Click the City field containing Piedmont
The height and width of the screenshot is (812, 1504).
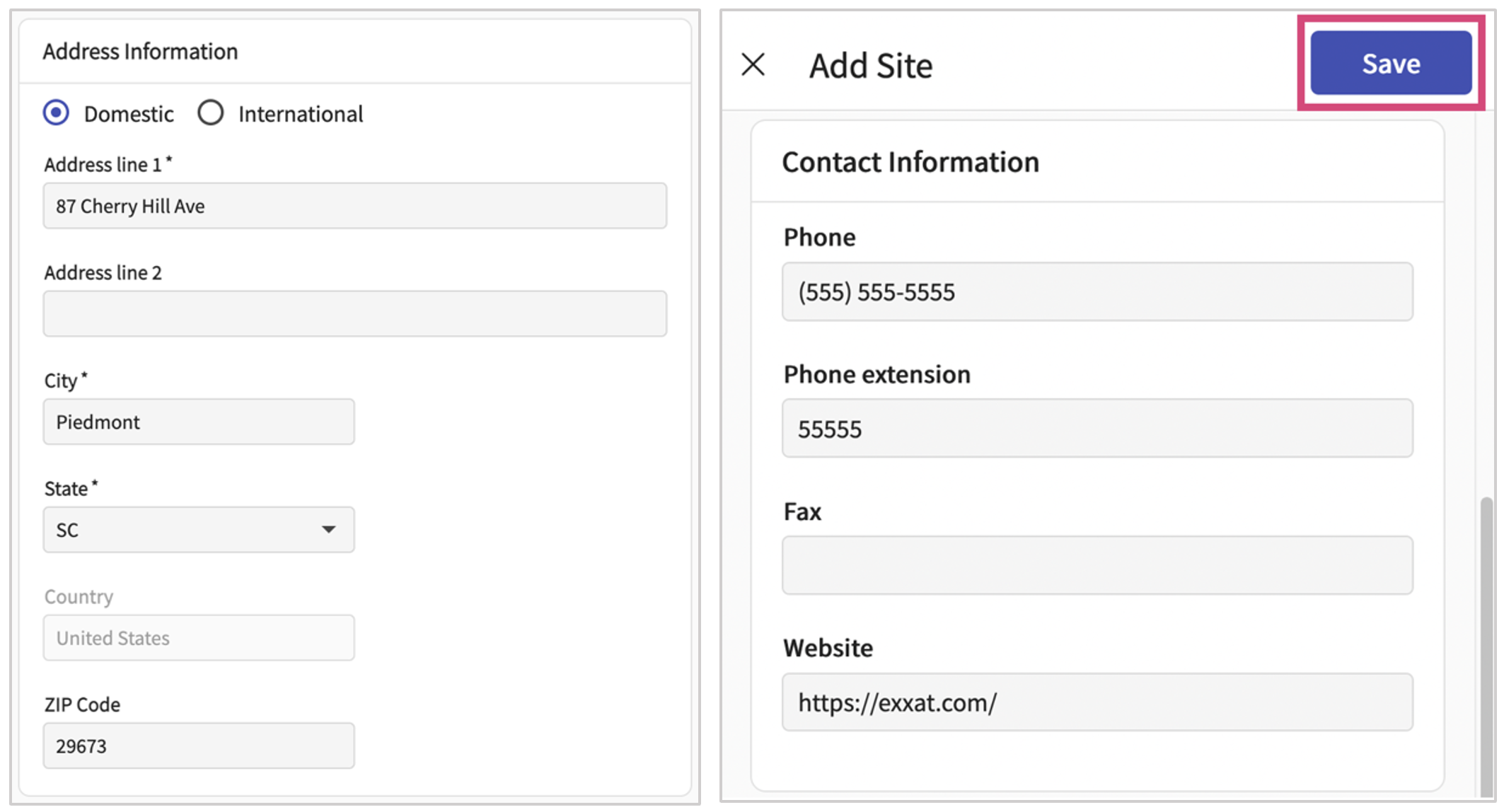pos(198,422)
